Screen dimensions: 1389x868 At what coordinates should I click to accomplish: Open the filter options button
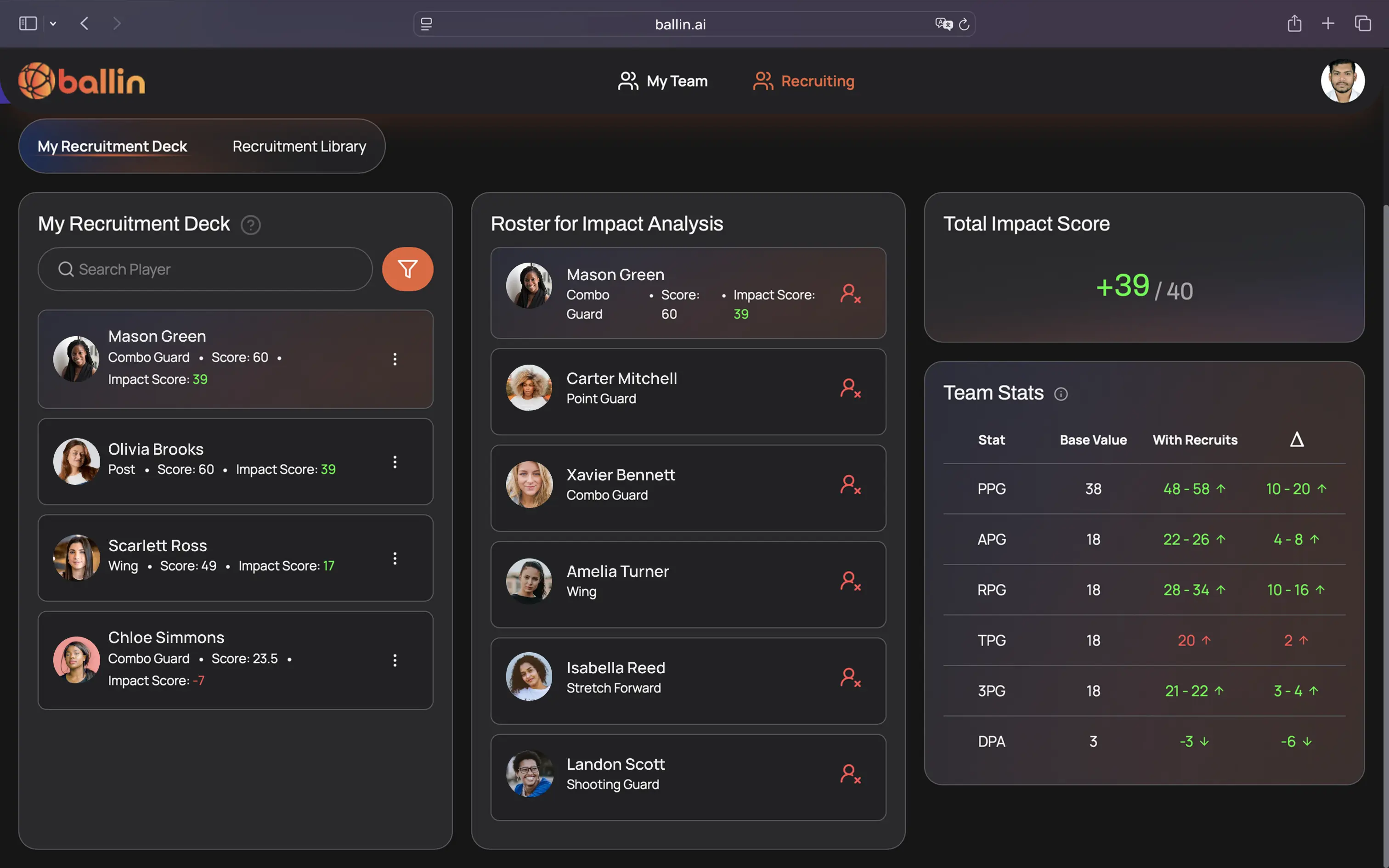(407, 269)
